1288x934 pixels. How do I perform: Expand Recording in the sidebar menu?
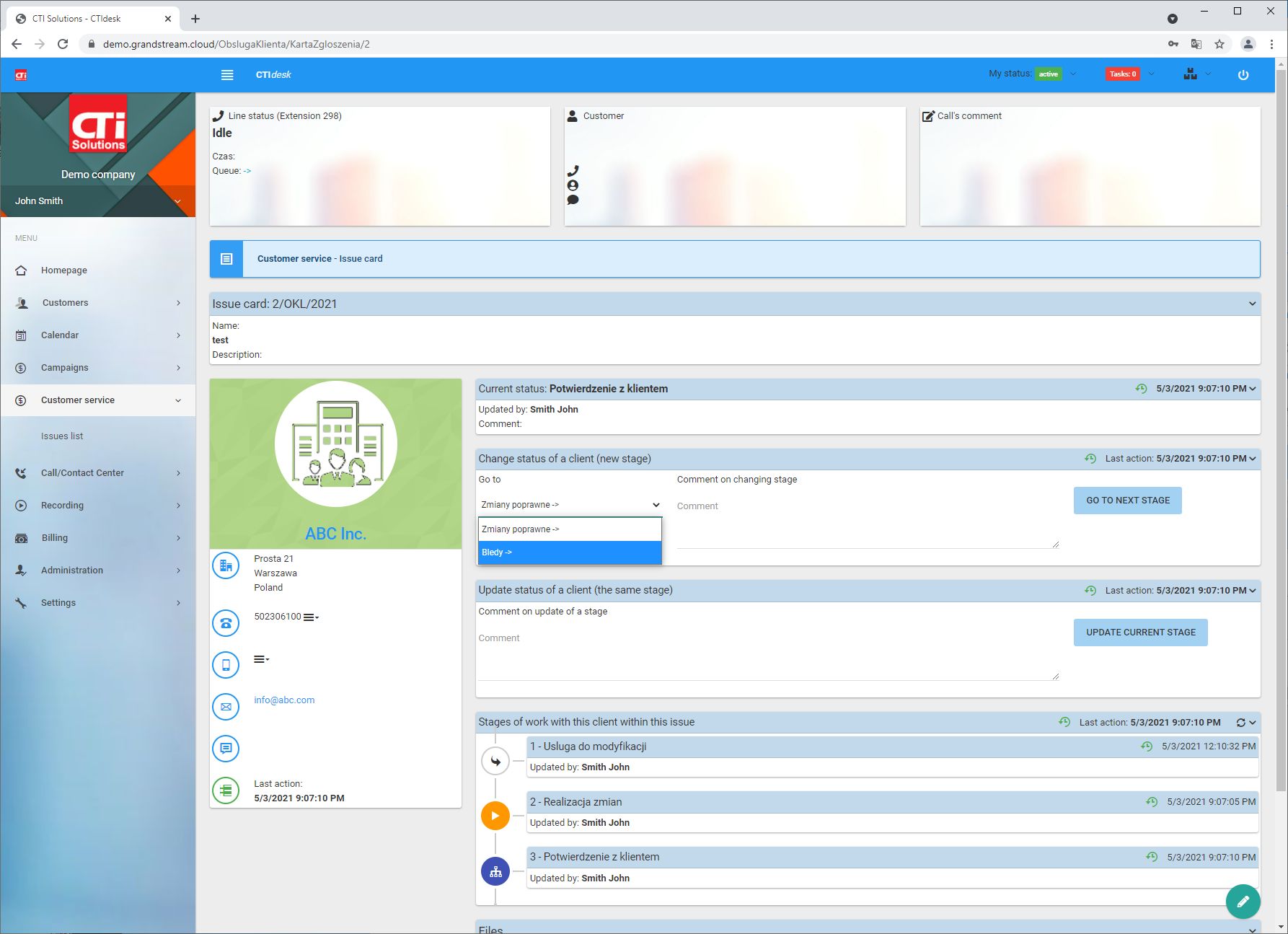pos(98,506)
